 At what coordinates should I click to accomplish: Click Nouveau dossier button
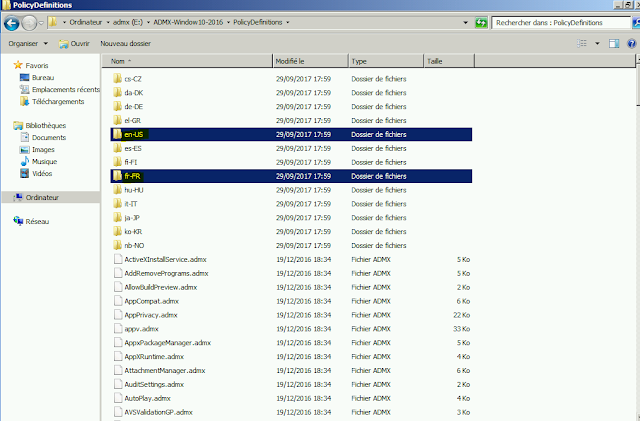[125, 43]
